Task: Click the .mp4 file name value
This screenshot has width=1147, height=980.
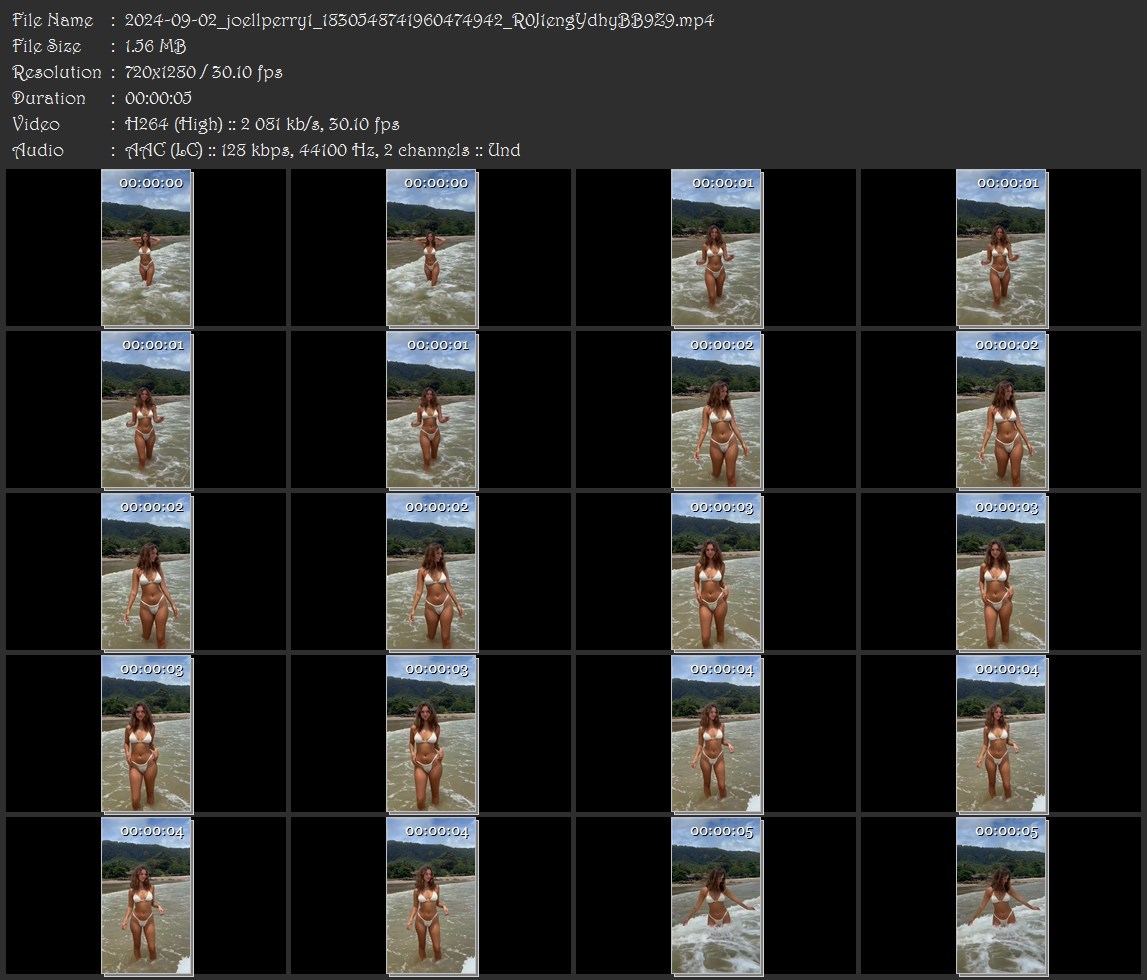Action: click(x=419, y=20)
